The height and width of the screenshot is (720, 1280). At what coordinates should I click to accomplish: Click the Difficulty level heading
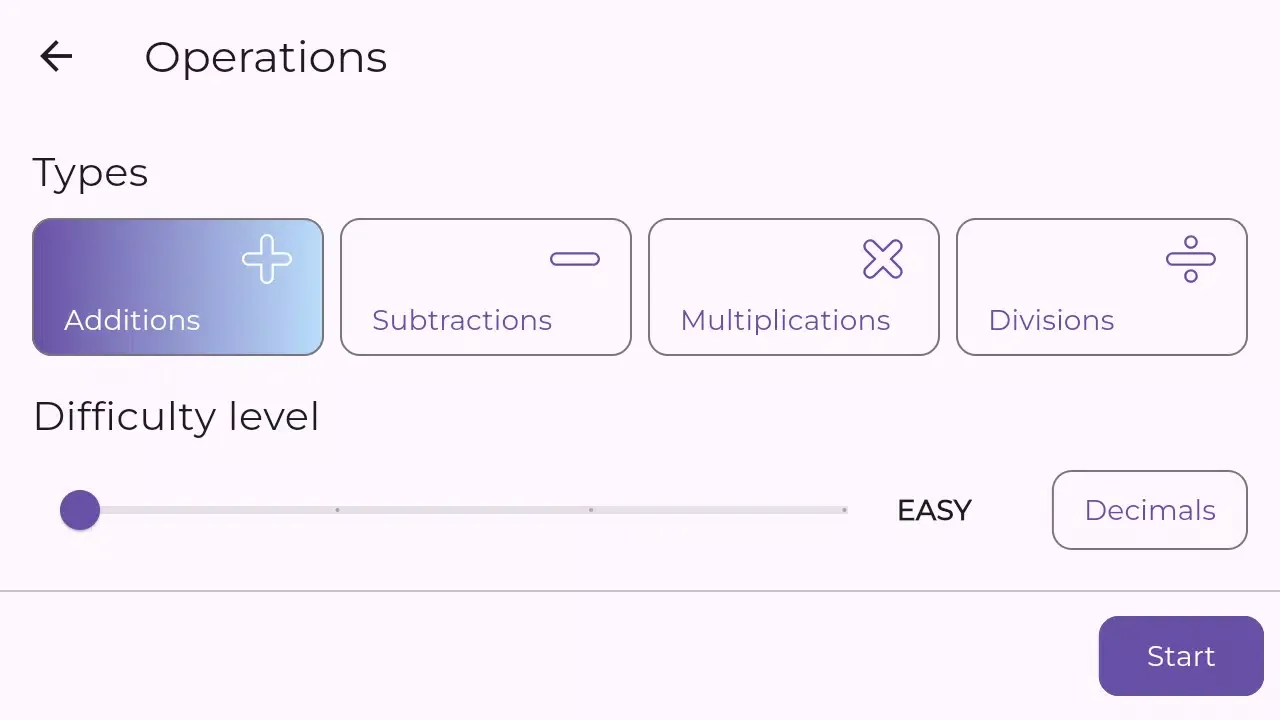(176, 416)
